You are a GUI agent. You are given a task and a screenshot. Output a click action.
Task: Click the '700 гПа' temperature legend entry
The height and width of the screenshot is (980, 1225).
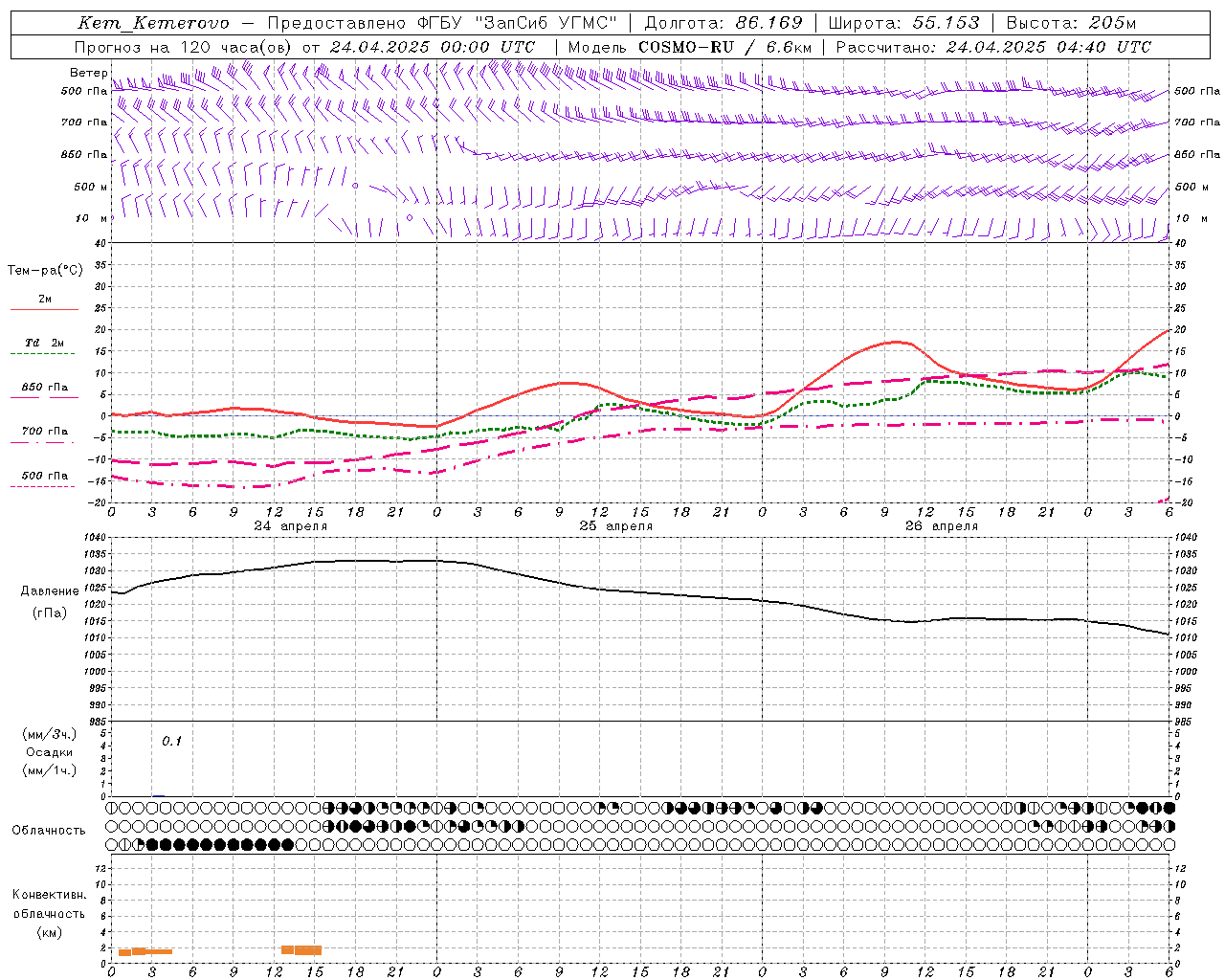[x=44, y=432]
